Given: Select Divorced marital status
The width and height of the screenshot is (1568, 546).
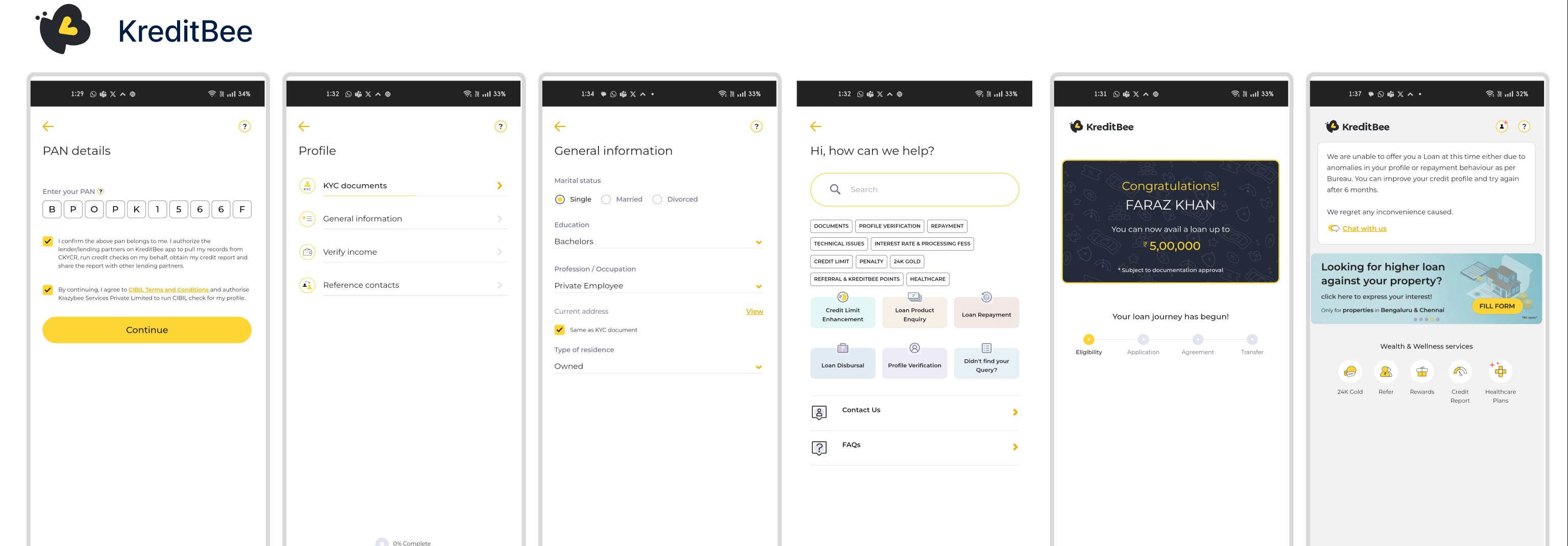Looking at the screenshot, I should pos(657,200).
